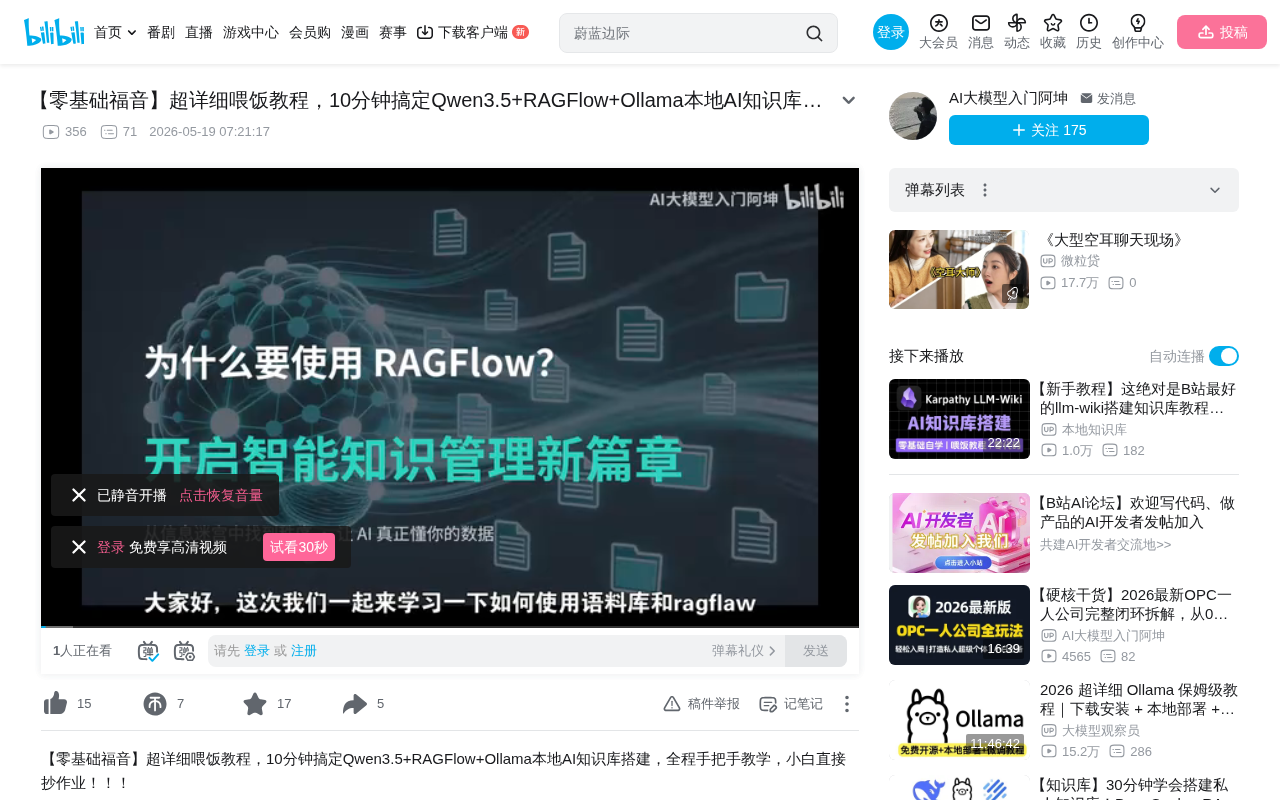
Task: Go to 游戏中心 in navigation
Action: (x=251, y=32)
